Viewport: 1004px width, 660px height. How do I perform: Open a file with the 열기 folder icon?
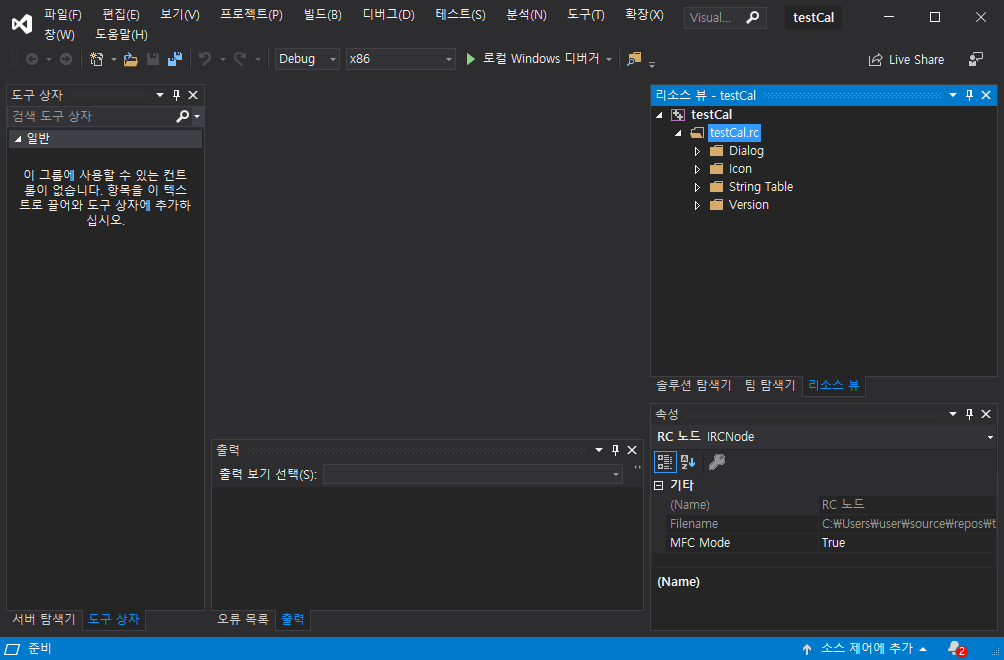tap(131, 58)
